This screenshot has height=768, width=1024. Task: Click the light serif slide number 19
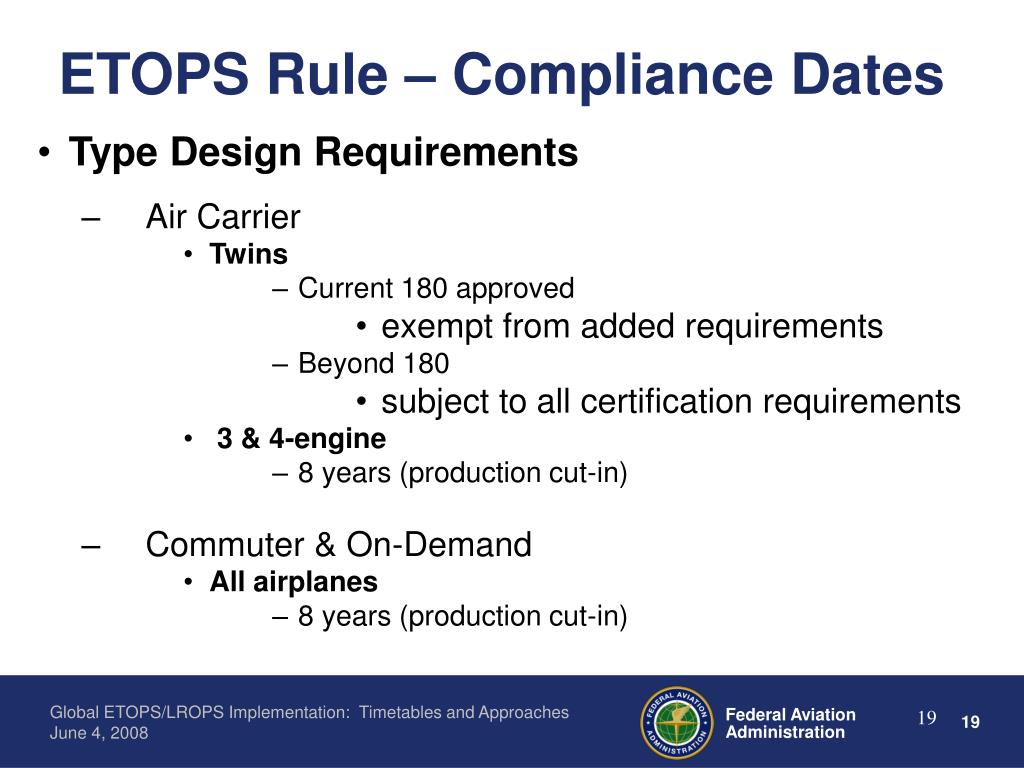[927, 718]
